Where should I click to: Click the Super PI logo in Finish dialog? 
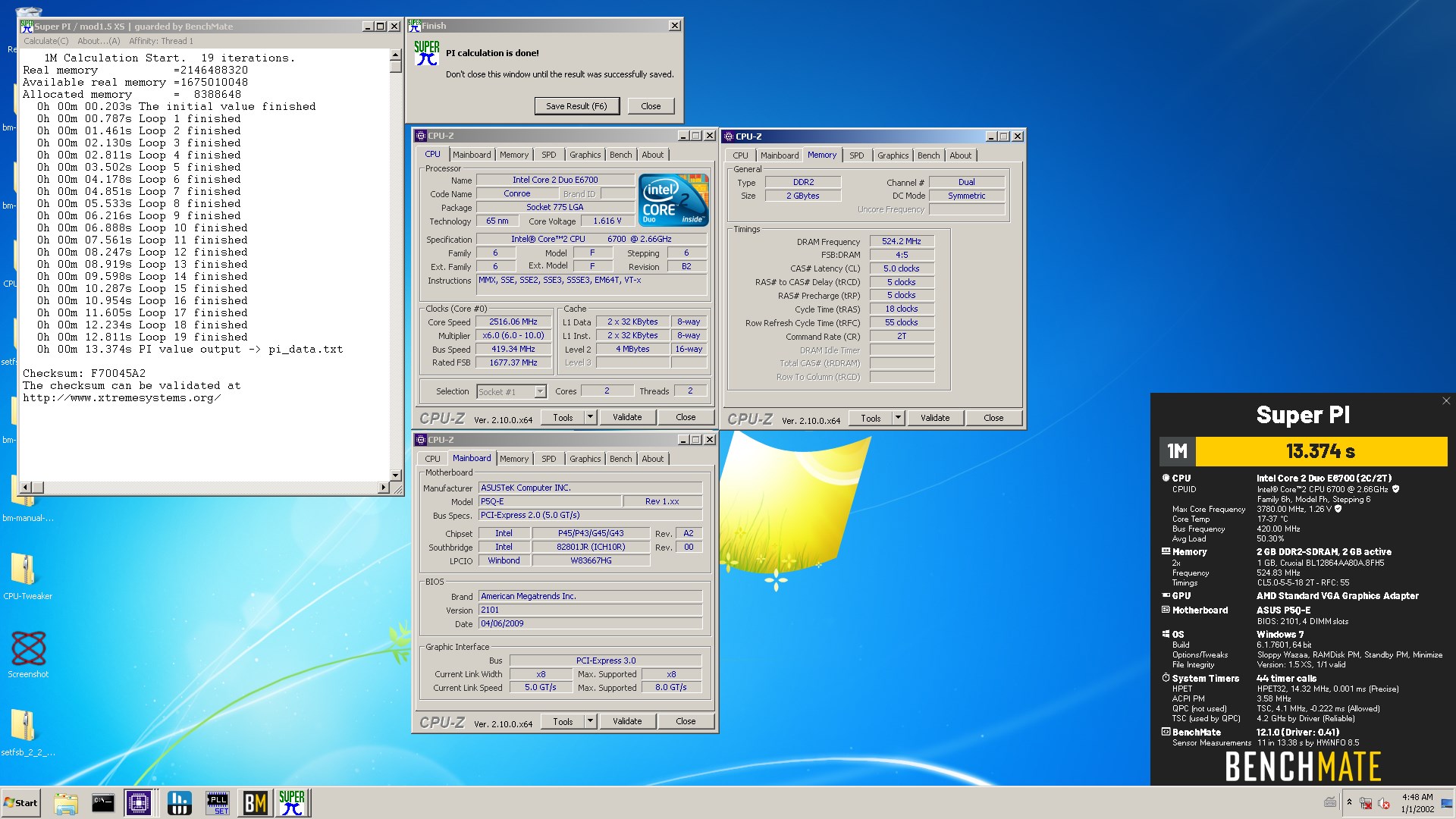pyautogui.click(x=427, y=53)
